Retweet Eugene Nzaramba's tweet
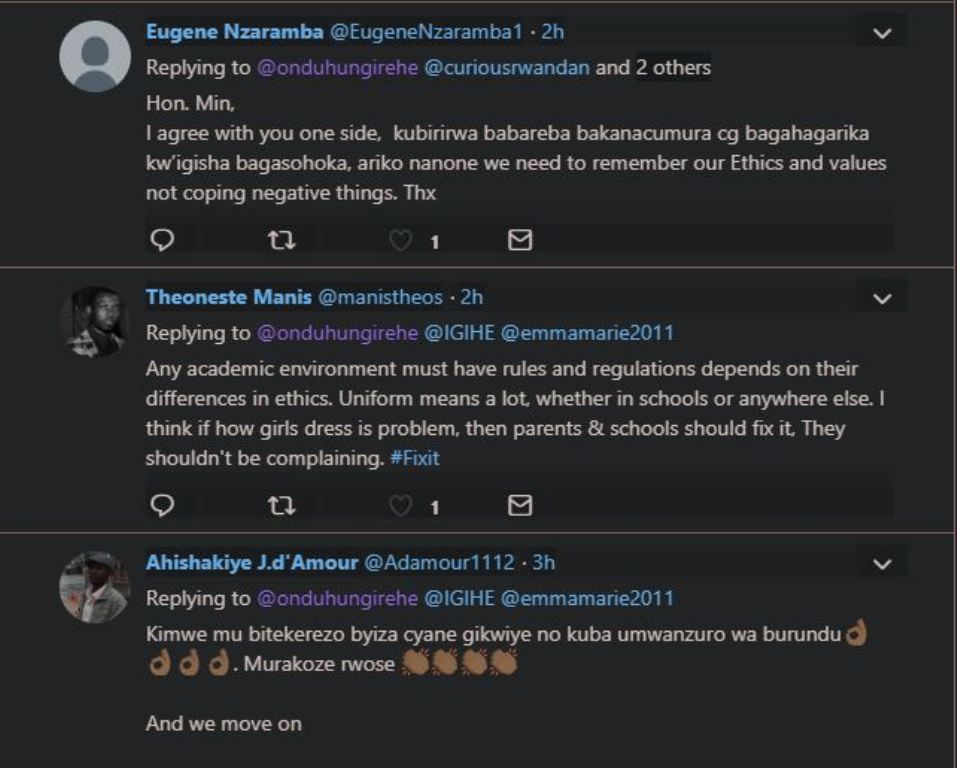 pos(282,241)
